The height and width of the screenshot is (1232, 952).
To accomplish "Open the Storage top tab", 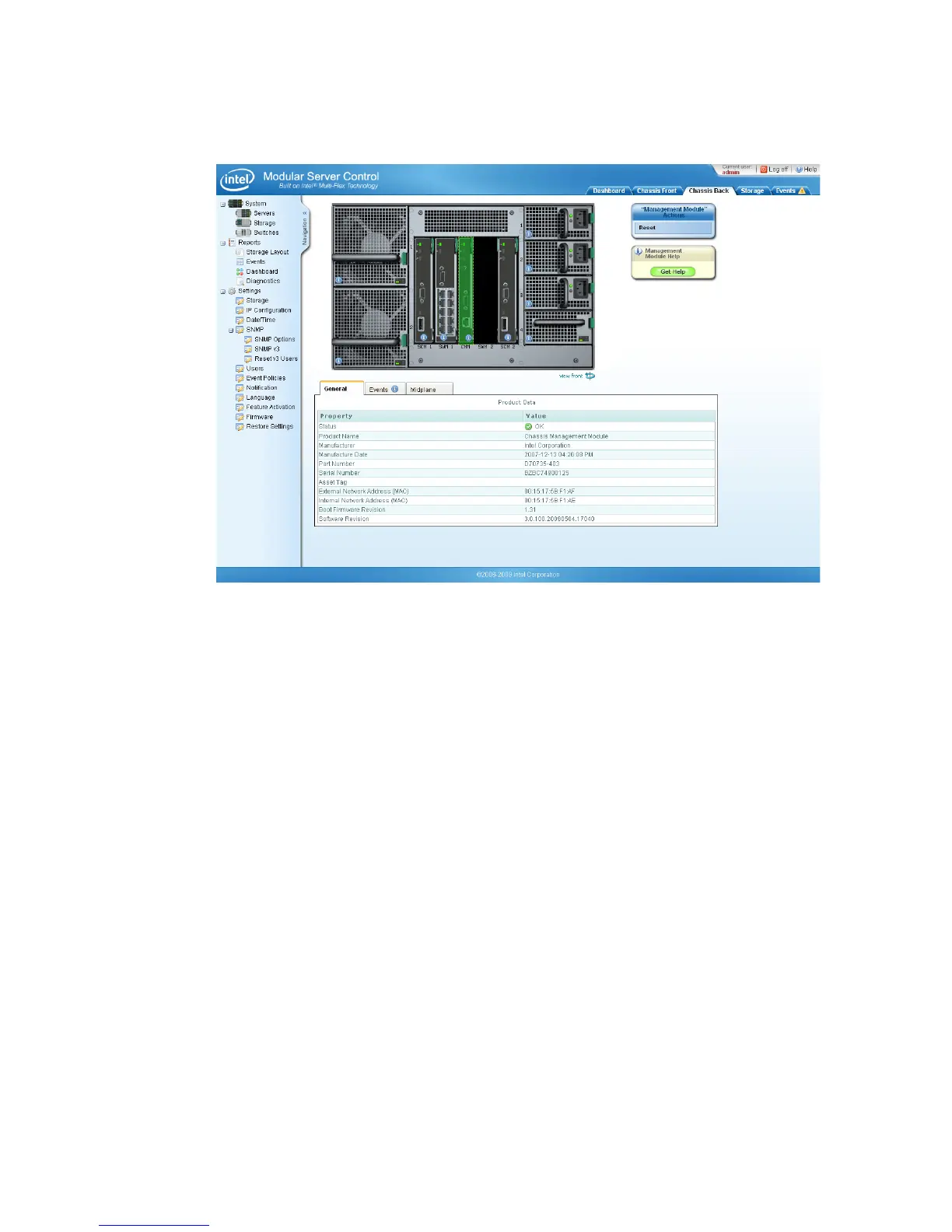I will point(752,191).
